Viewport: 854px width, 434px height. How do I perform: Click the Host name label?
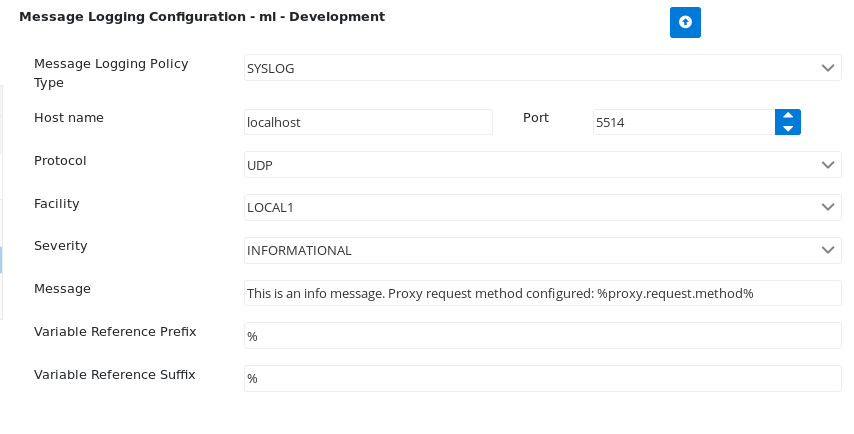[69, 118]
